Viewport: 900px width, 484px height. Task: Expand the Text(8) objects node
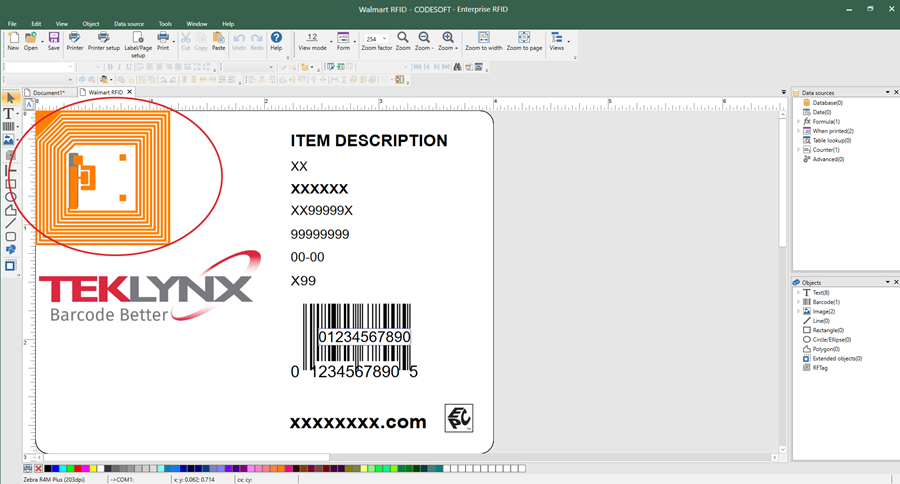pyautogui.click(x=798, y=293)
